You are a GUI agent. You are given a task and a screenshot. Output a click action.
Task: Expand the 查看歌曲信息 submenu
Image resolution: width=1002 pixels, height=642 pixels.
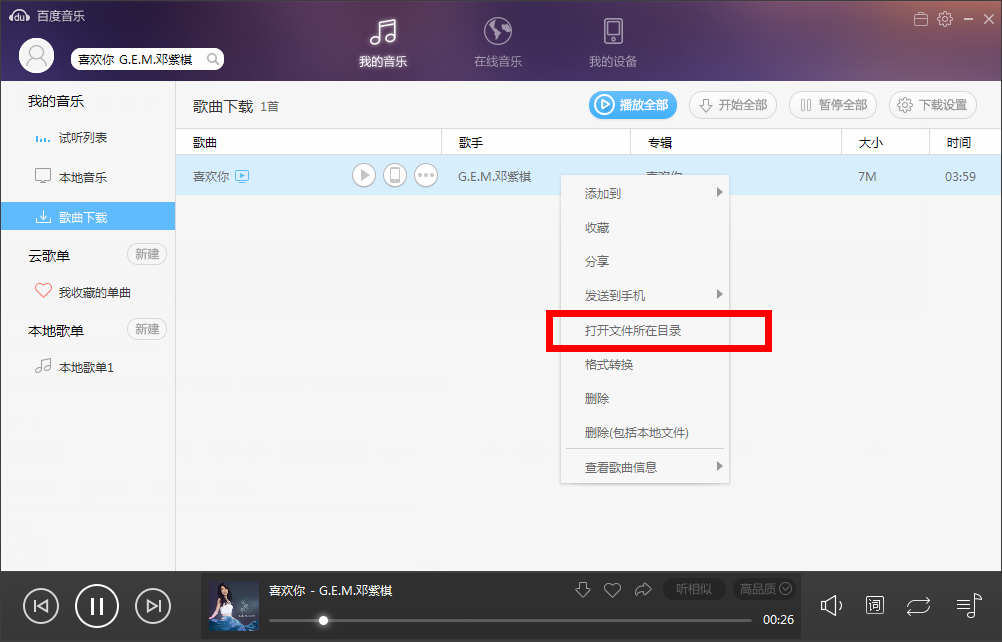click(x=645, y=467)
